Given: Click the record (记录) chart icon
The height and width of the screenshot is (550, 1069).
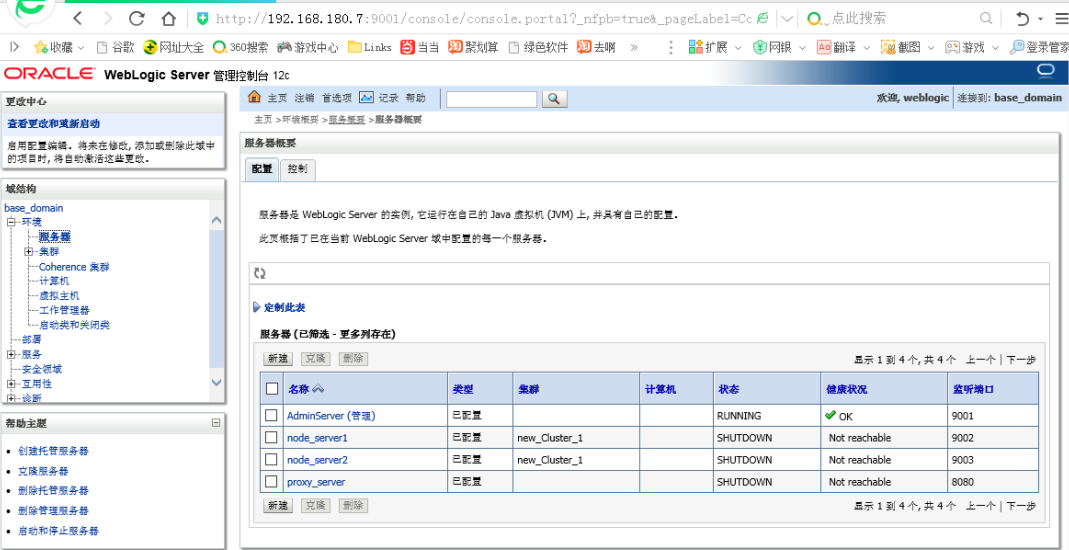Looking at the screenshot, I should [x=366, y=98].
